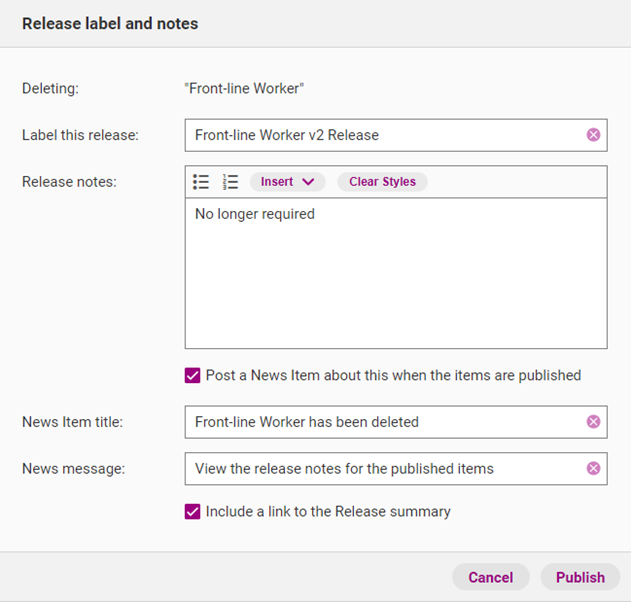
Task: Clear the News Item title field
Action: (593, 422)
